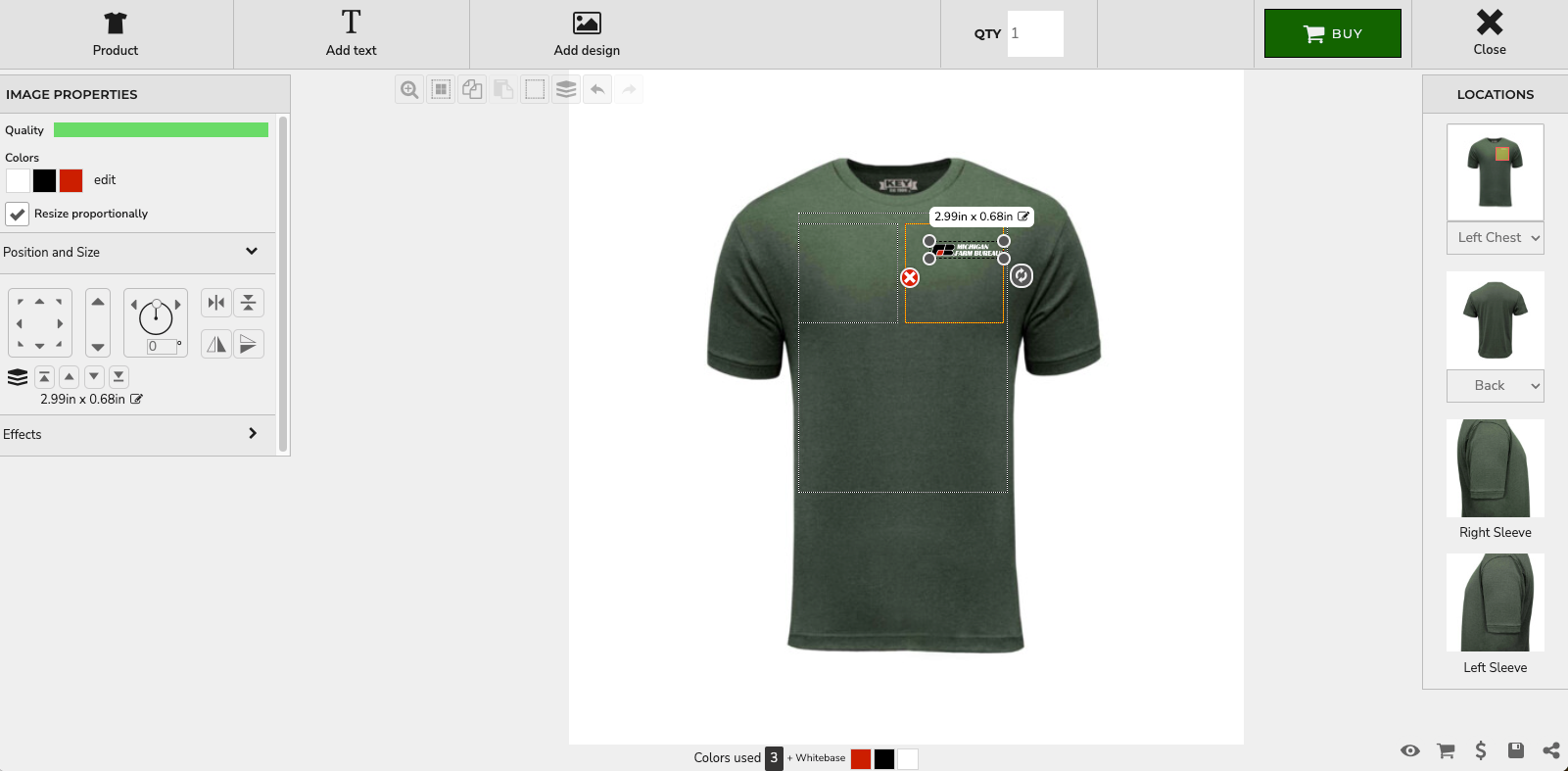The image size is (1568, 771).
Task: Open the Add text menu
Action: [x=351, y=34]
